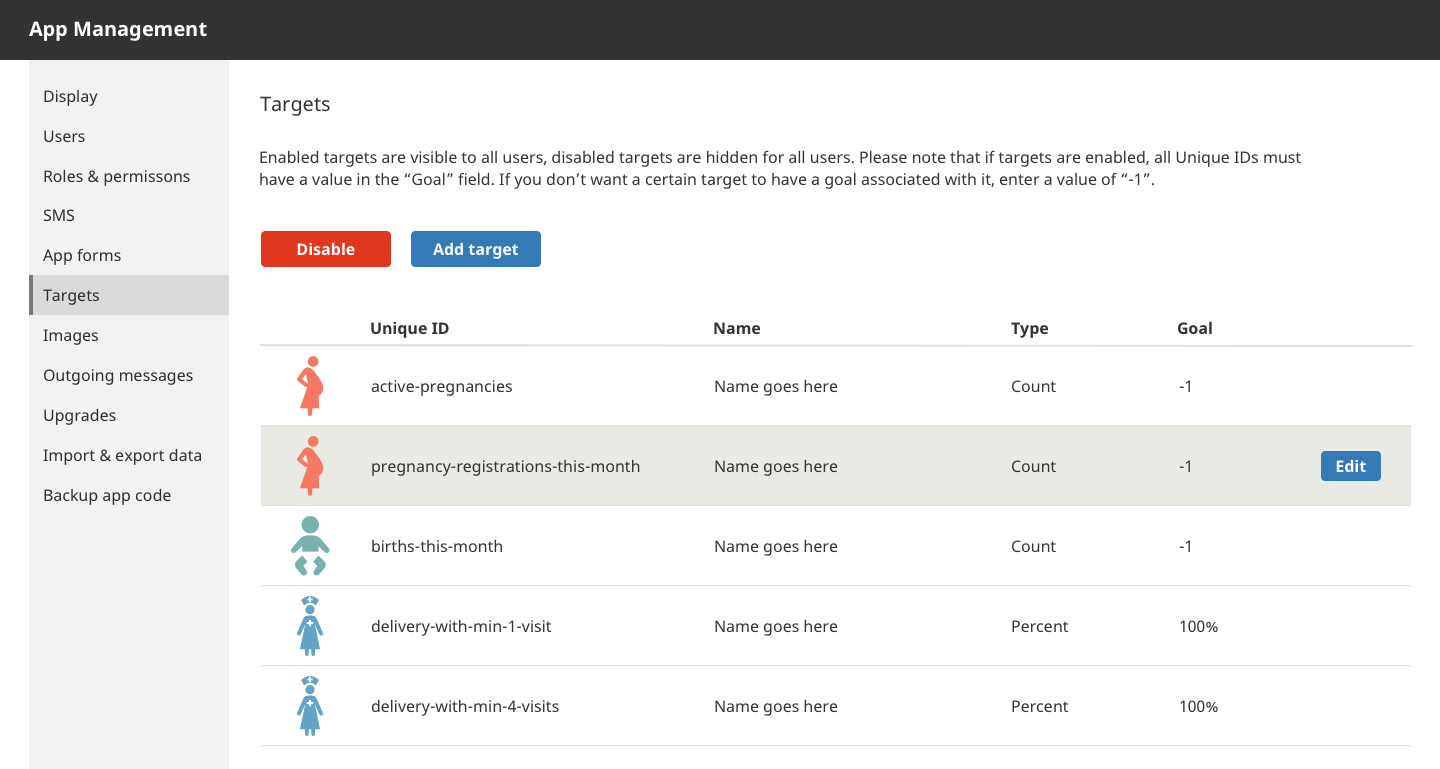Click the Count type for active-pregnancies
Image resolution: width=1440 pixels, height=769 pixels.
[1033, 386]
